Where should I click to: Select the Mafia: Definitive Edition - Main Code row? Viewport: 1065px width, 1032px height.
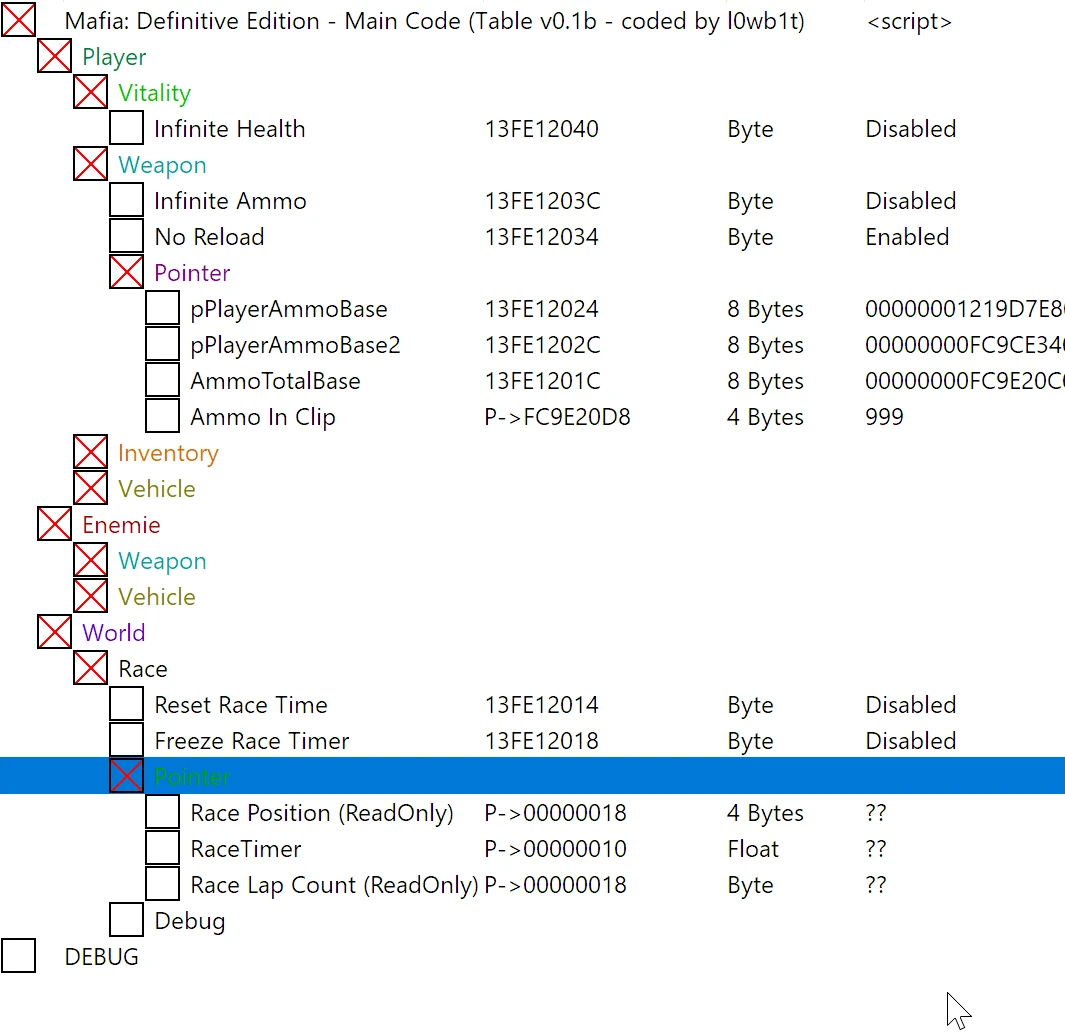pyautogui.click(x=435, y=21)
